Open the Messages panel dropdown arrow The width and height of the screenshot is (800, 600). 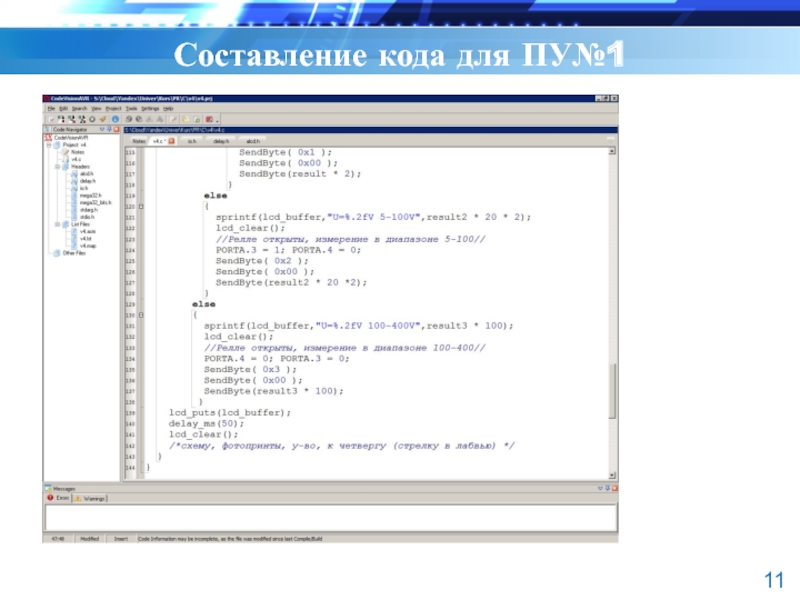coord(601,488)
